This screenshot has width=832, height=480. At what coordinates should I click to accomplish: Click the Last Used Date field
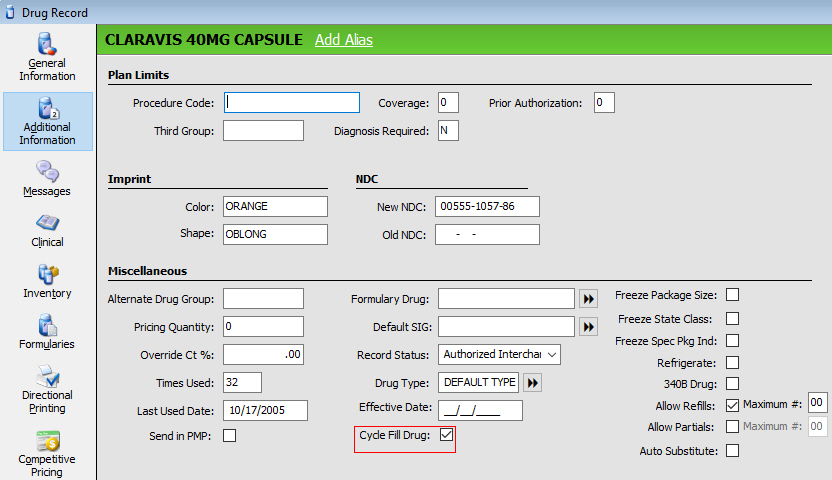point(265,411)
